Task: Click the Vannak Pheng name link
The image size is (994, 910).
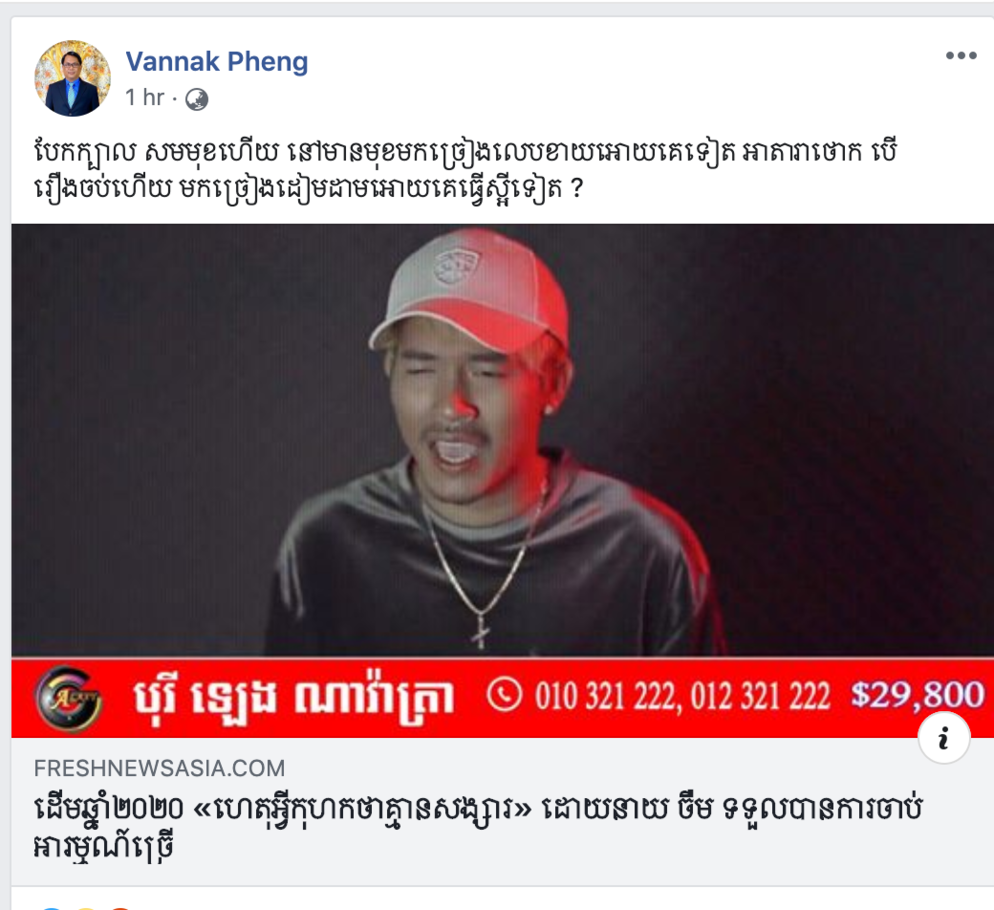Action: [217, 62]
